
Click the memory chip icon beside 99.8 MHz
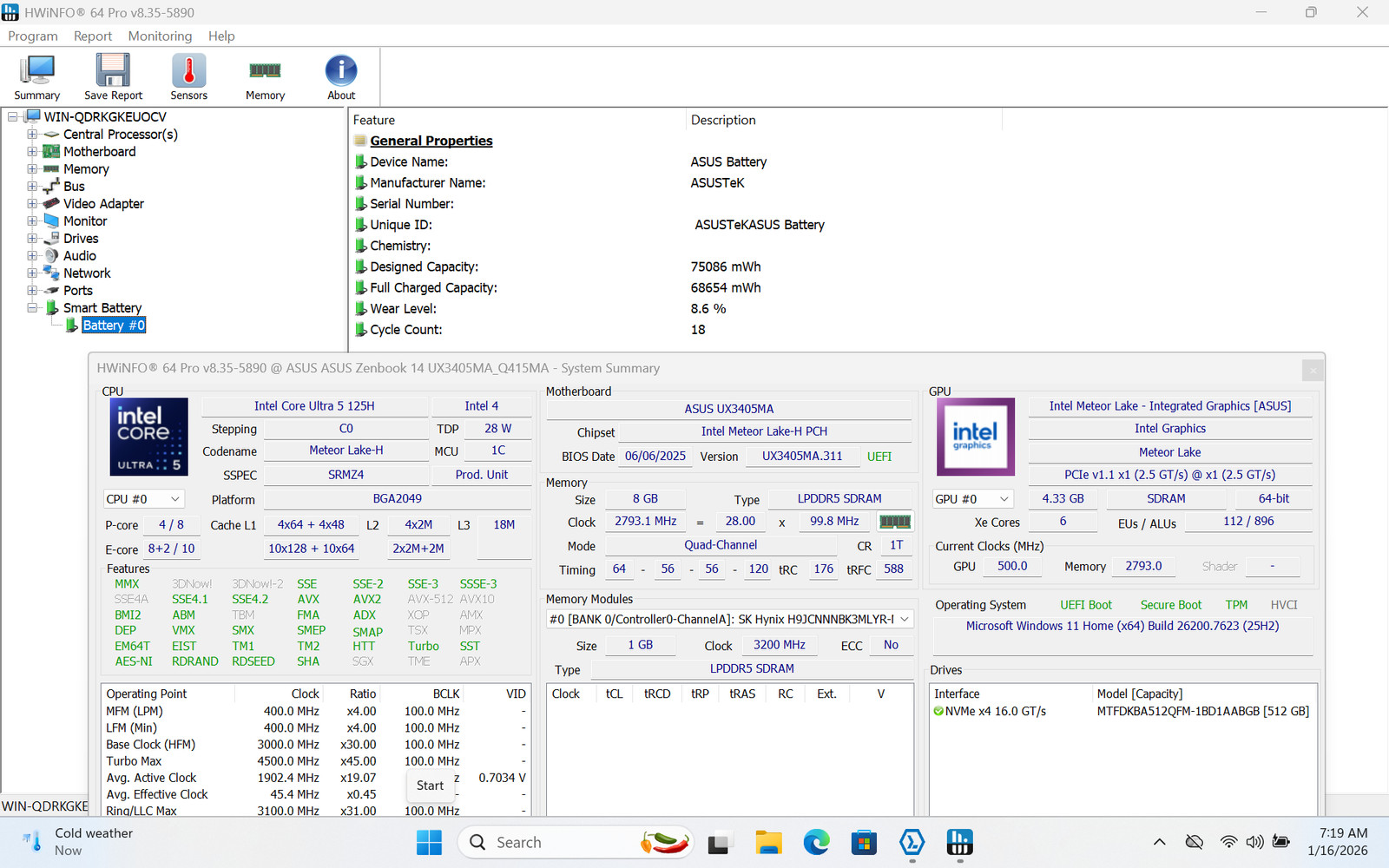tap(895, 522)
